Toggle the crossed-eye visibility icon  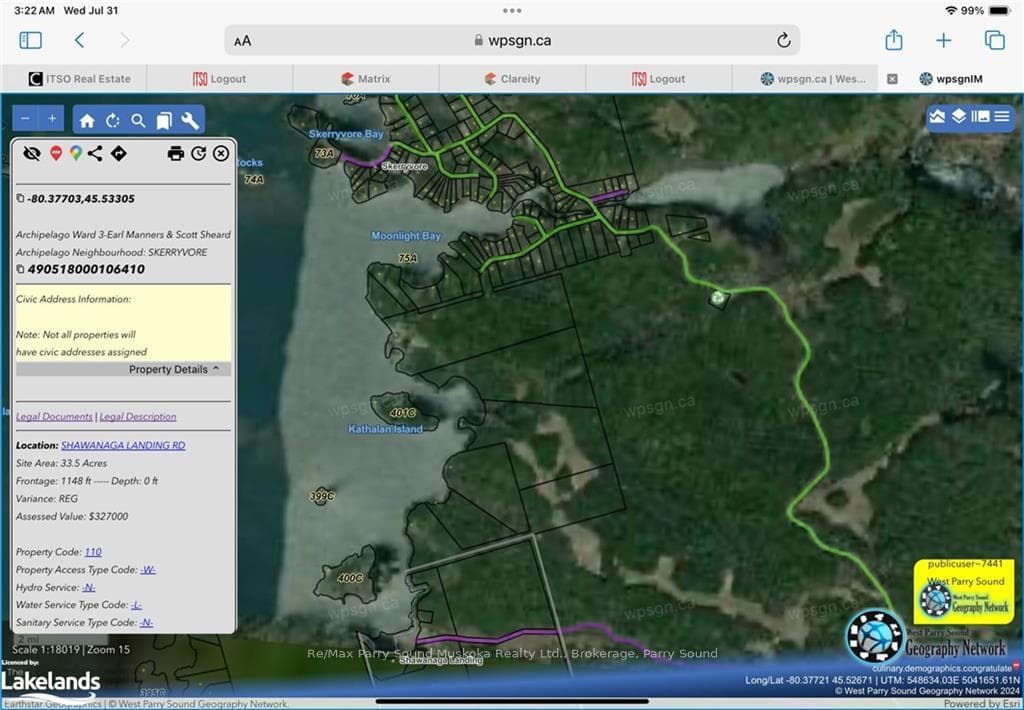click(x=31, y=153)
